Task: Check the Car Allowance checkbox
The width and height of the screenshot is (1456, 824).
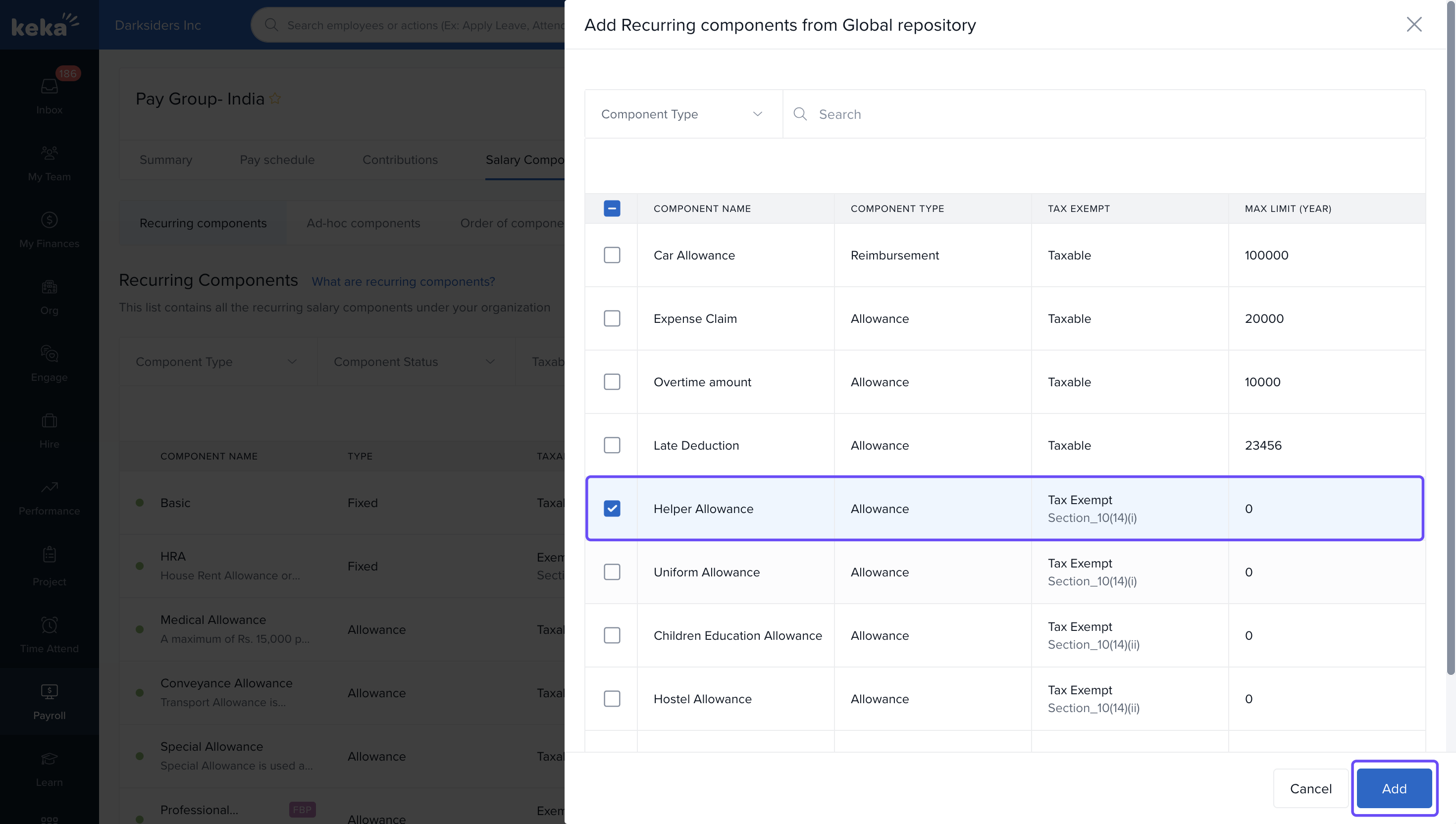Action: (x=612, y=255)
